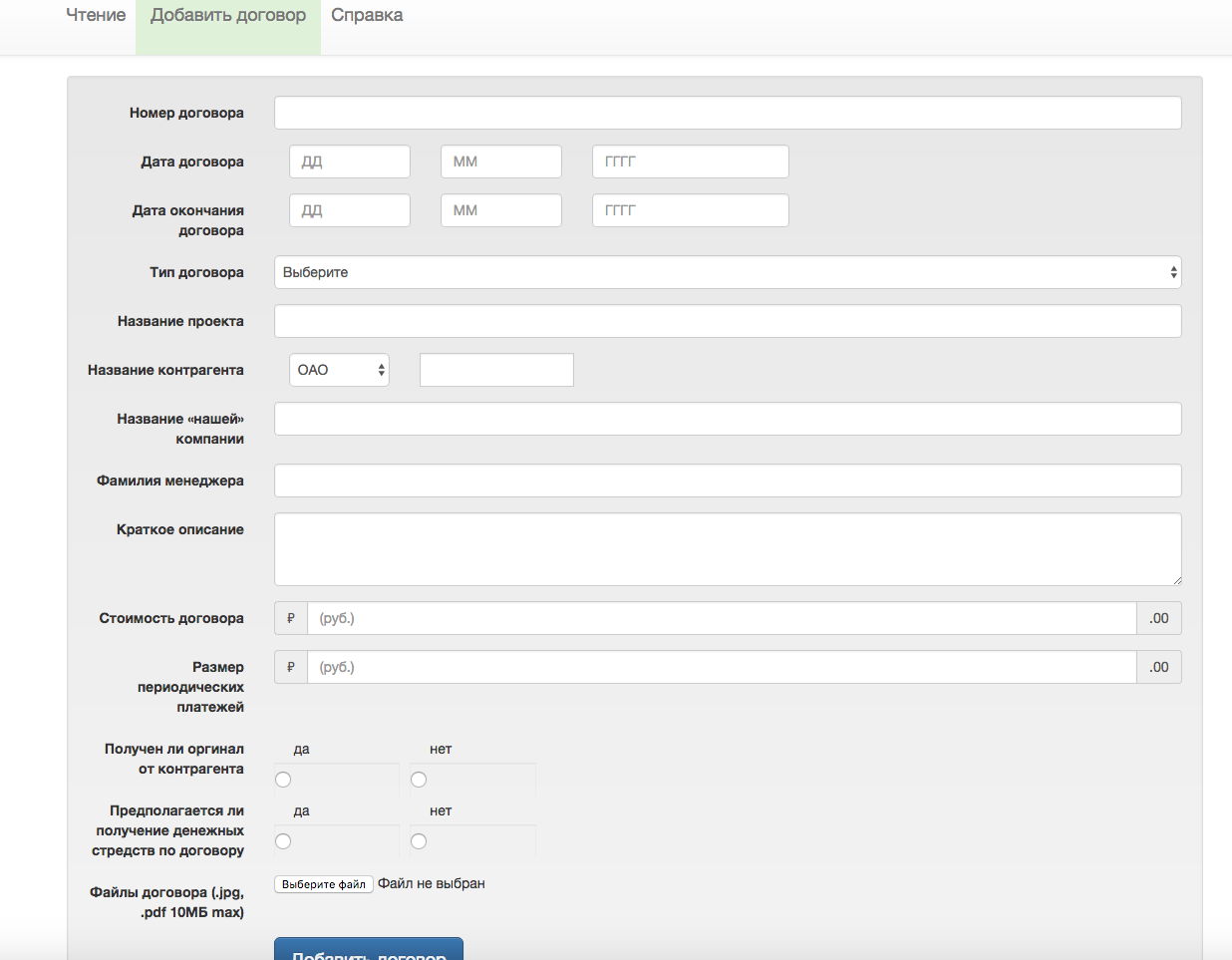Image resolution: width=1232 pixels, height=960 pixels.
Task: Select the Добавить договор tab
Action: click(228, 16)
